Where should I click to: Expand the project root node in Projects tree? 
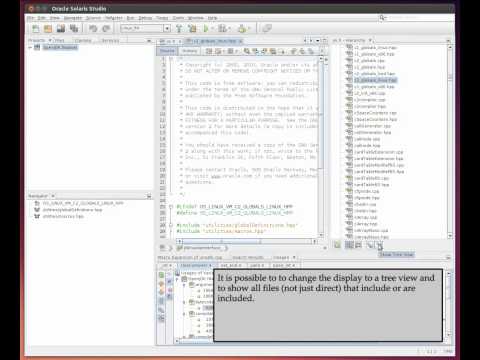(x=30, y=47)
